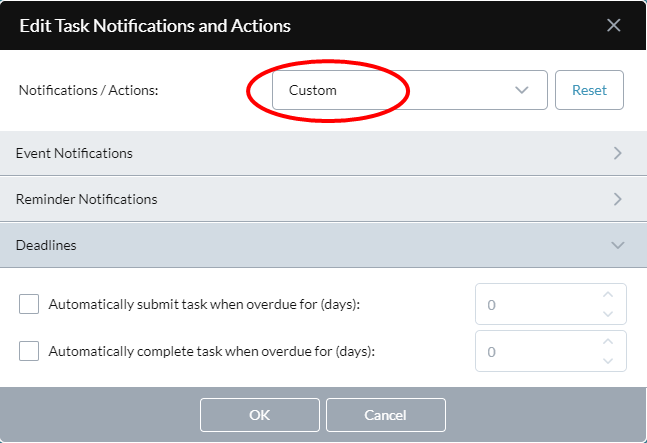The image size is (647, 443).
Task: Enable automatically complete task when overdue
Action: 29,351
